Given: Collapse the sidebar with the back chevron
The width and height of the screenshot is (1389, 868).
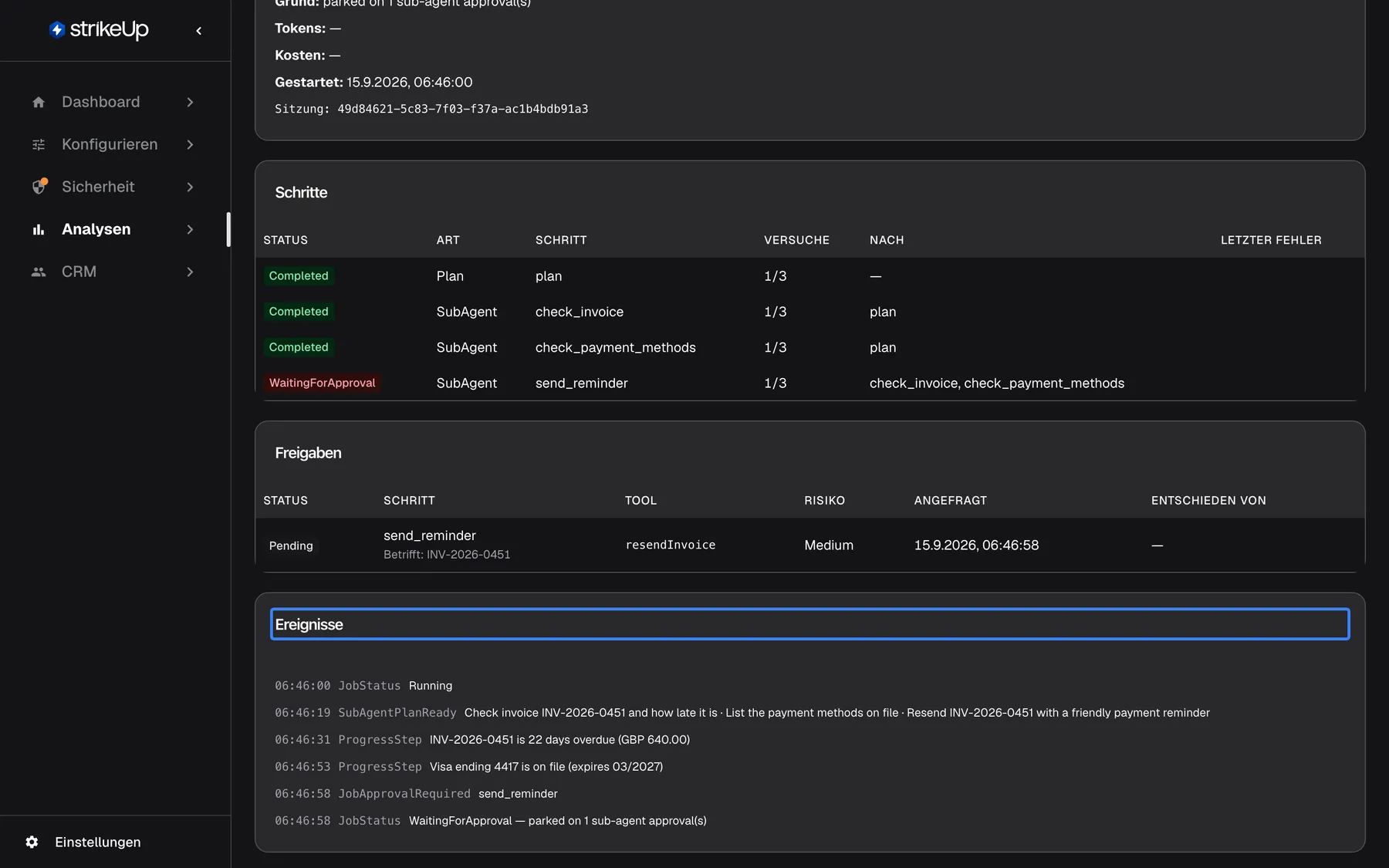Looking at the screenshot, I should point(199,31).
